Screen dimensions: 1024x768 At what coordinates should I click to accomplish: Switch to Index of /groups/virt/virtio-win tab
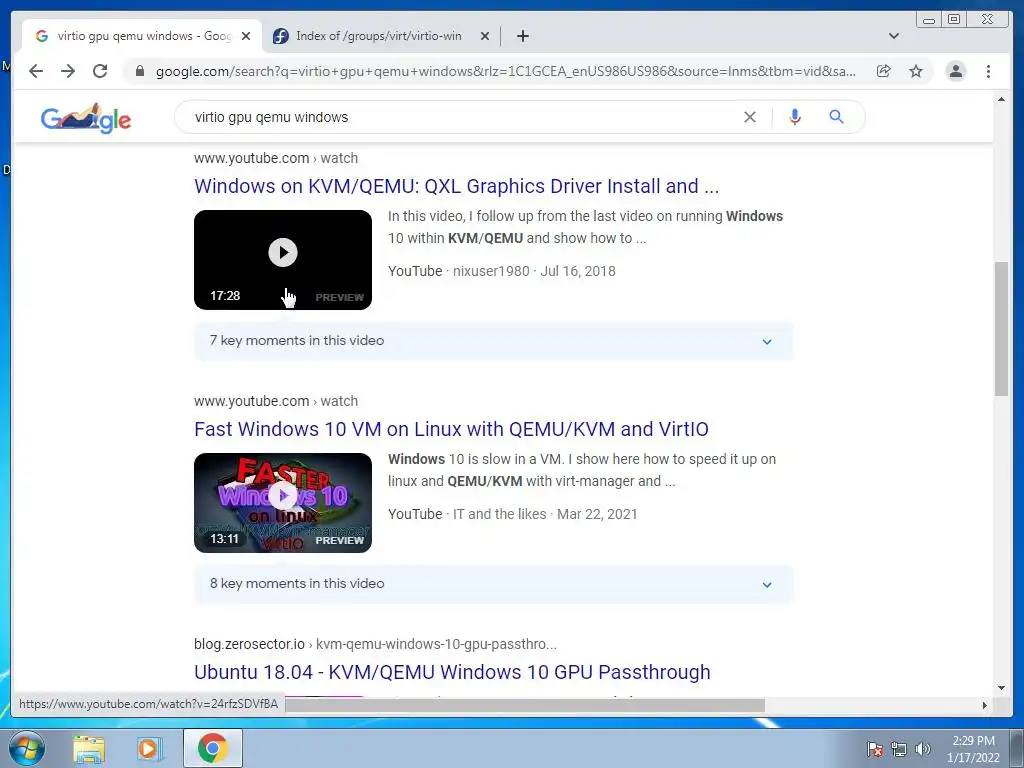coord(378,36)
